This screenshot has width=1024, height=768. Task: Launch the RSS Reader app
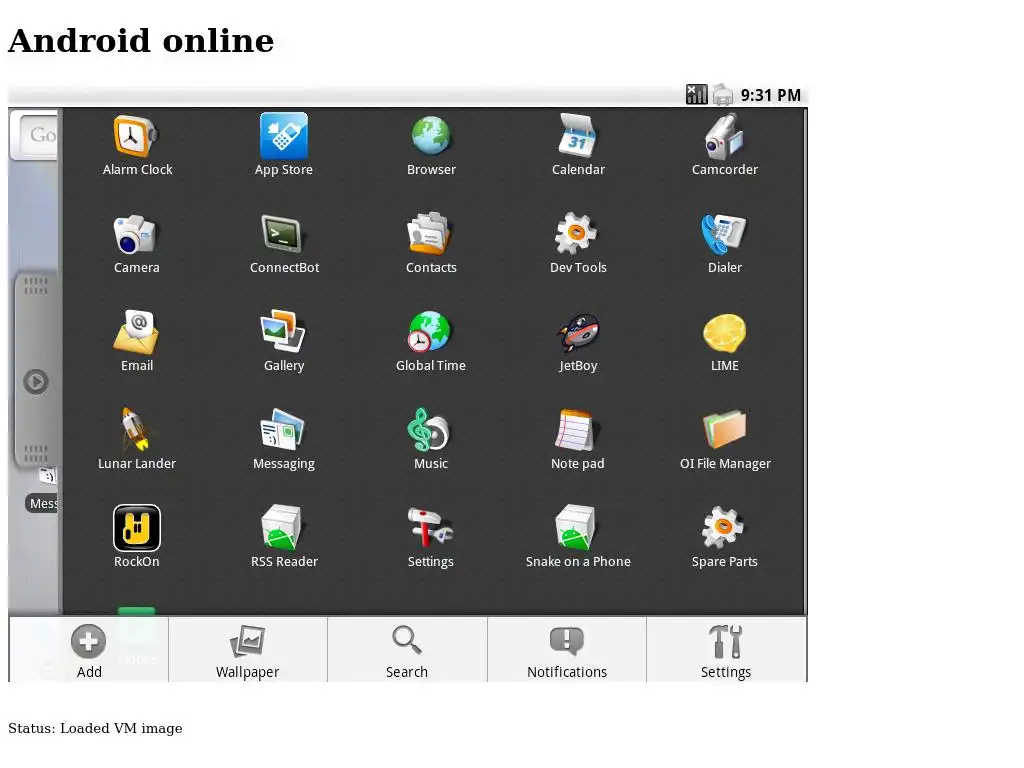(284, 537)
